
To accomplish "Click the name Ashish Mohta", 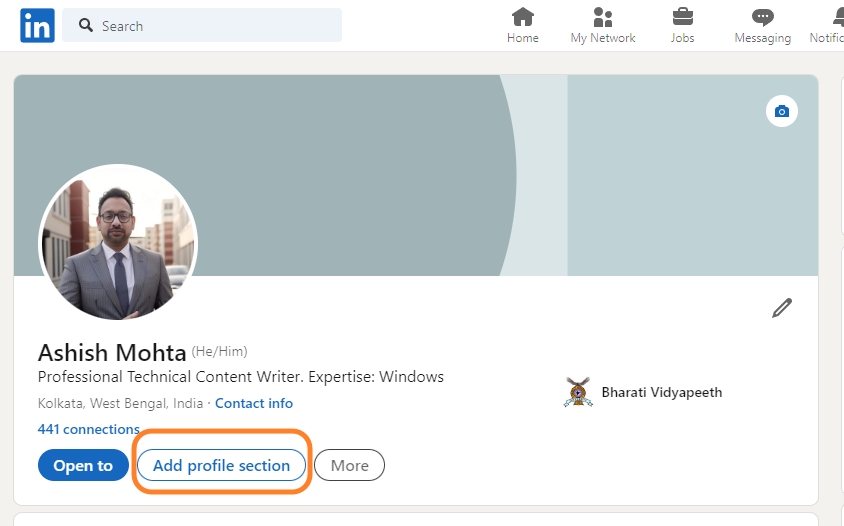I will [112, 353].
